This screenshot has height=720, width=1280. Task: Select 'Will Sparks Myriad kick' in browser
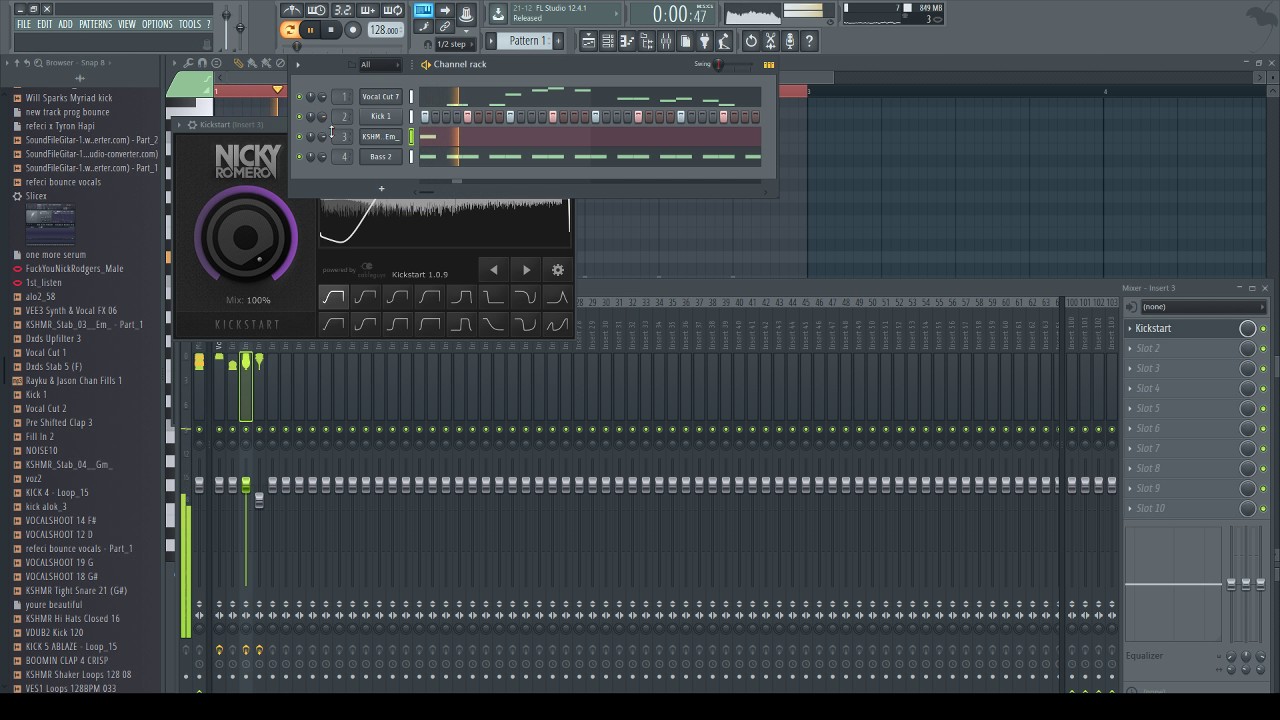[69, 98]
